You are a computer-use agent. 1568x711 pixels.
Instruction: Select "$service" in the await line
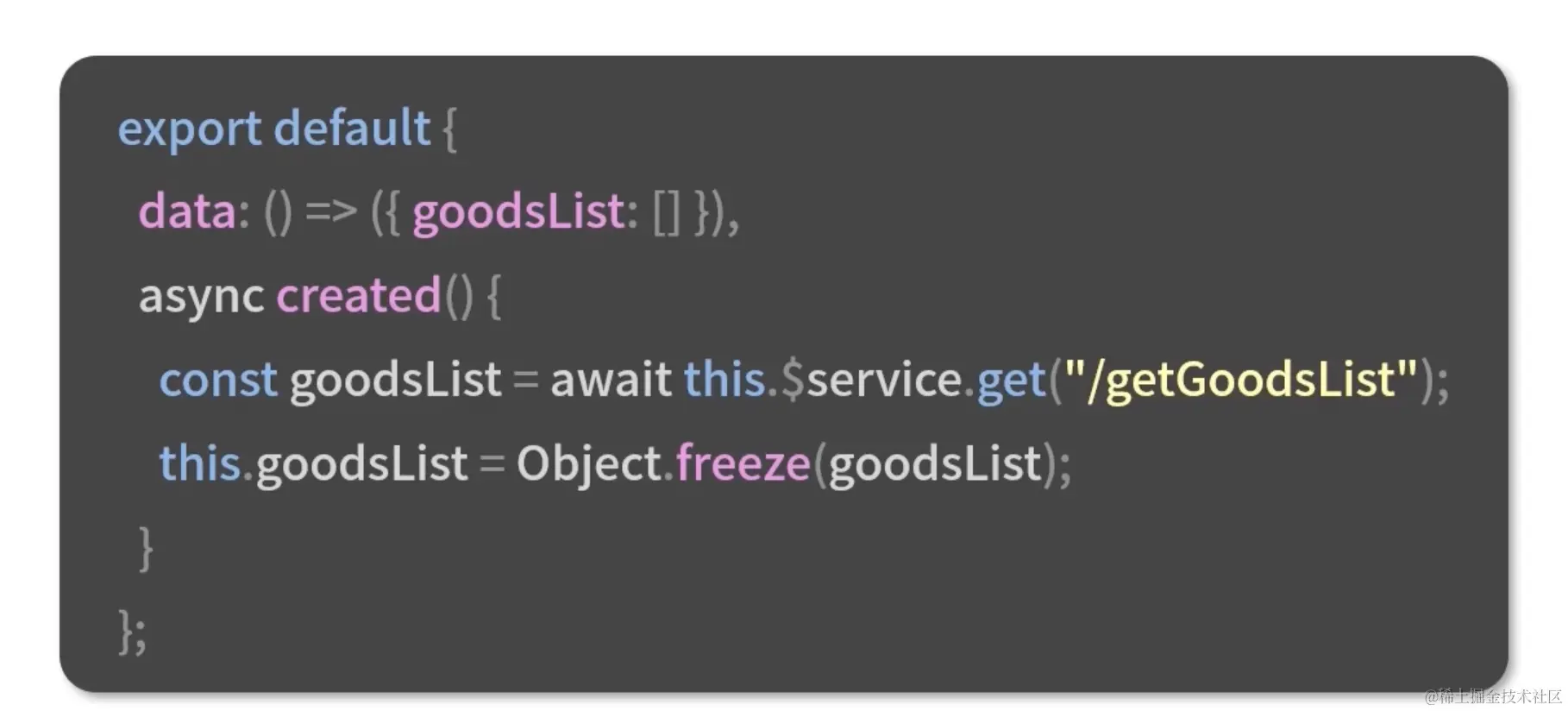point(871,380)
